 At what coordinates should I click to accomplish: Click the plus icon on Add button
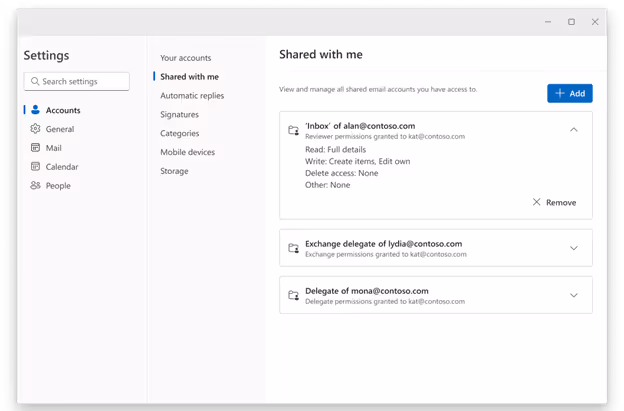pyautogui.click(x=560, y=93)
